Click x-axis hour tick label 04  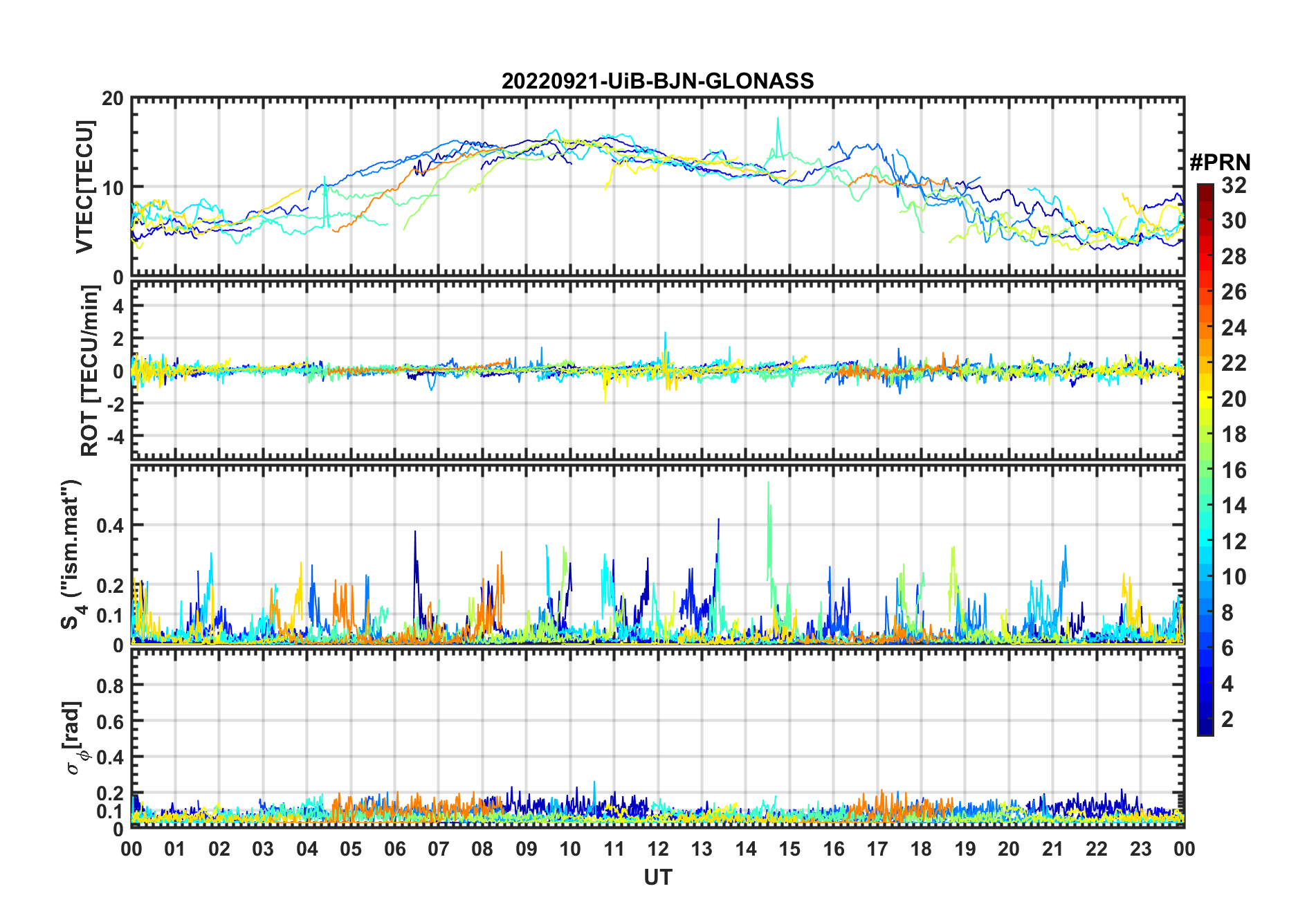(x=307, y=849)
